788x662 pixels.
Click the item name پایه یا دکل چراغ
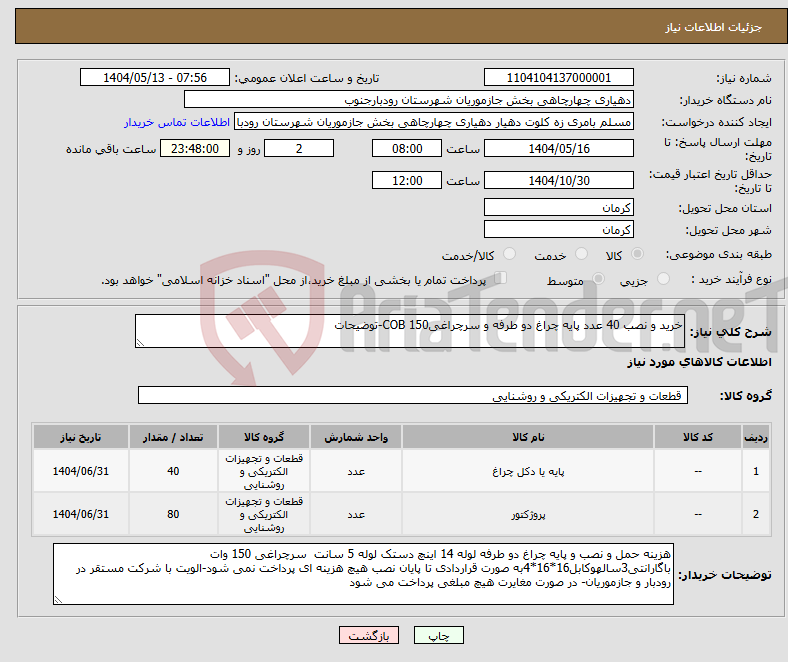click(x=528, y=471)
